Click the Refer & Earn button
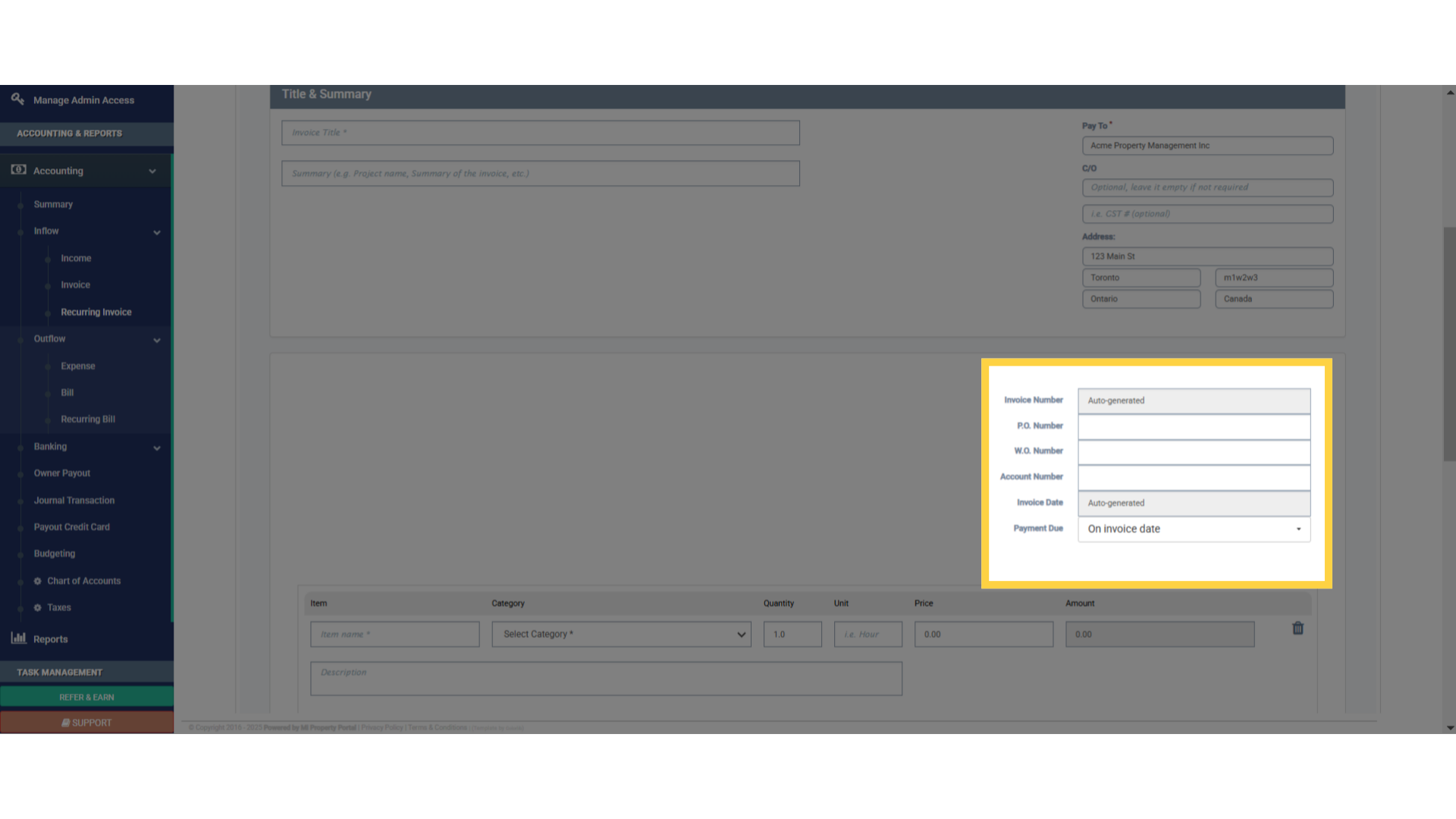1456x819 pixels. pyautogui.click(x=86, y=697)
